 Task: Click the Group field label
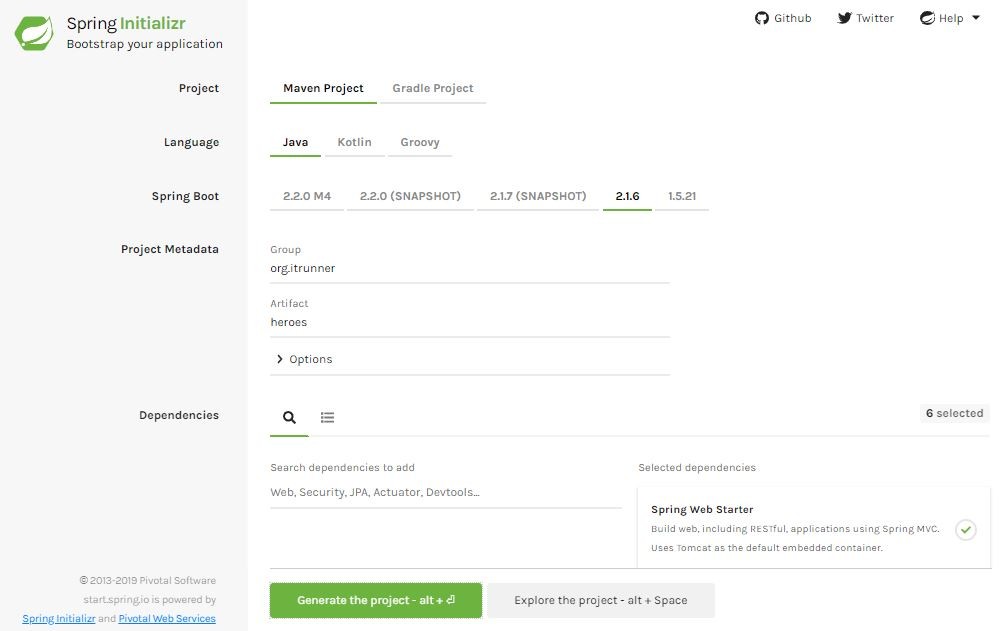pos(285,249)
